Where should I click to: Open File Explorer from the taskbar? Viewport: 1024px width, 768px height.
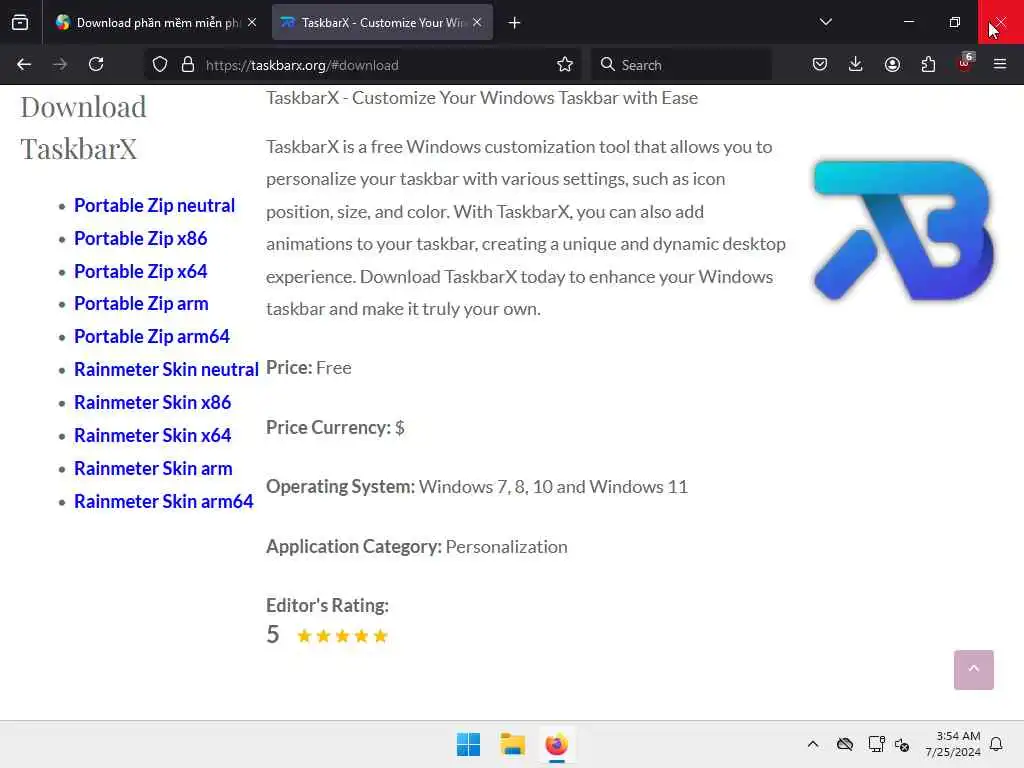point(513,744)
